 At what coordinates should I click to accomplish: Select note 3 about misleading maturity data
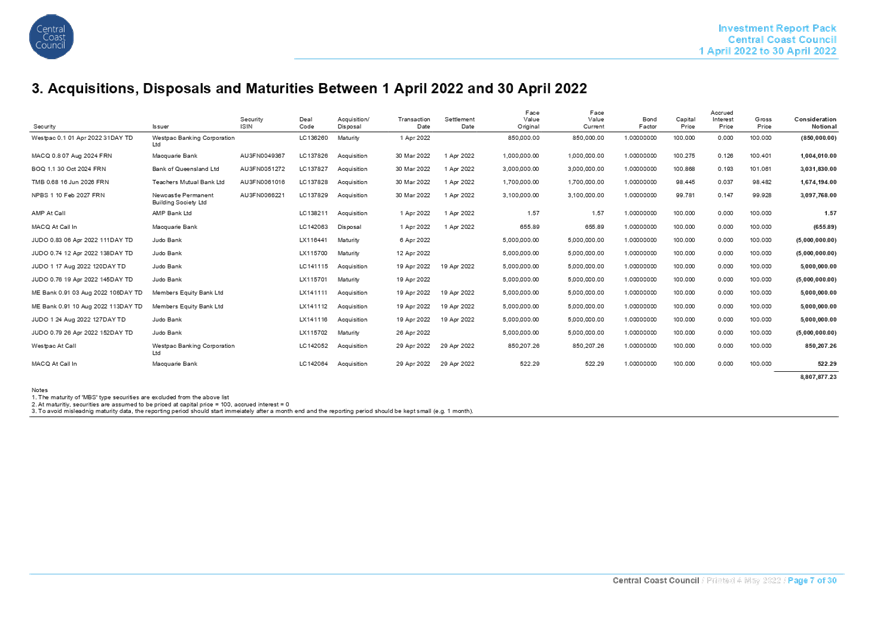coord(253,411)
